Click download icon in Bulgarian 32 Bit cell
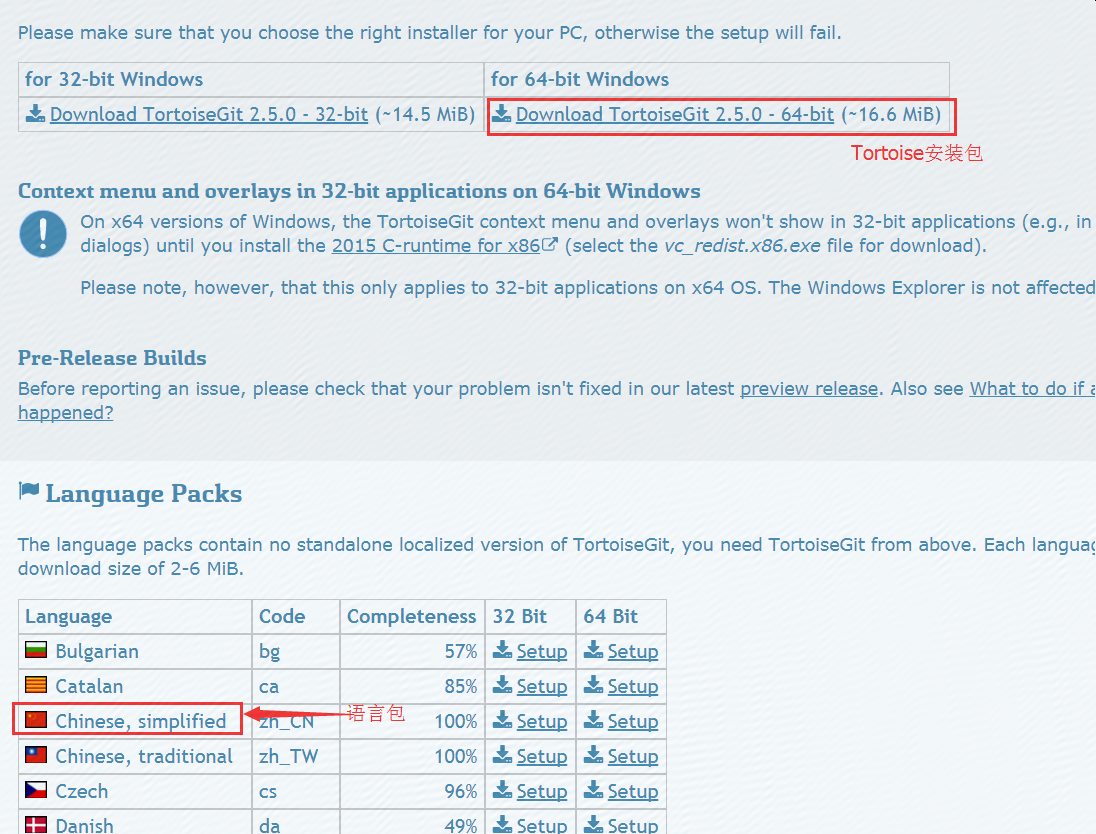Viewport: 1096px width, 834px height. click(502, 649)
